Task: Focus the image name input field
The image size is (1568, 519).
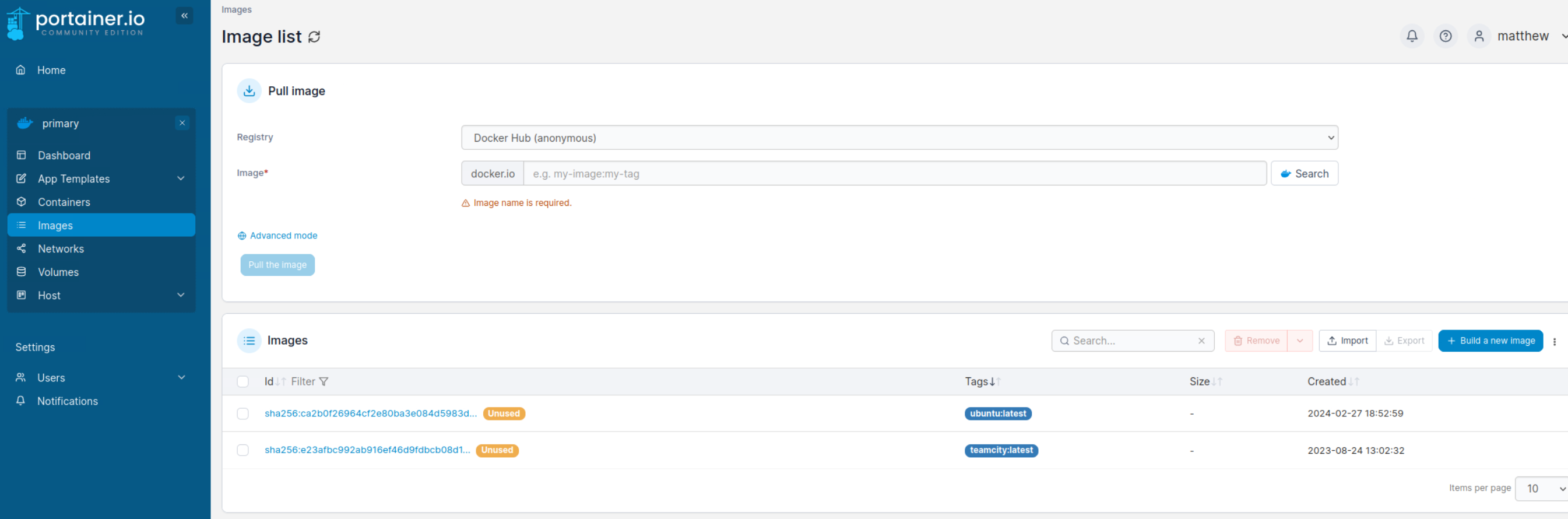Action: click(x=894, y=174)
